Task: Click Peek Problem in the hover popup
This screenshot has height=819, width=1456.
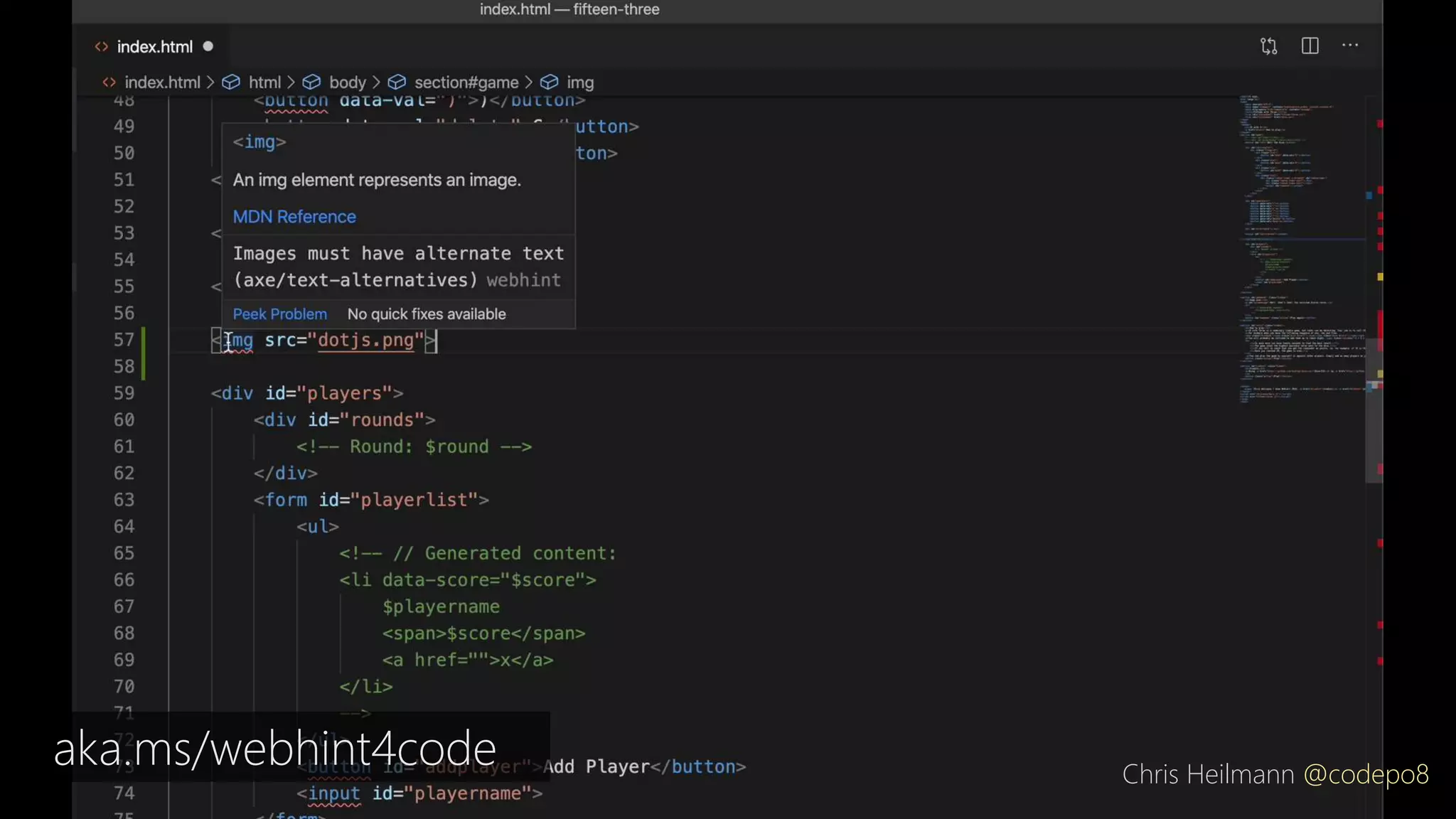Action: 279,314
